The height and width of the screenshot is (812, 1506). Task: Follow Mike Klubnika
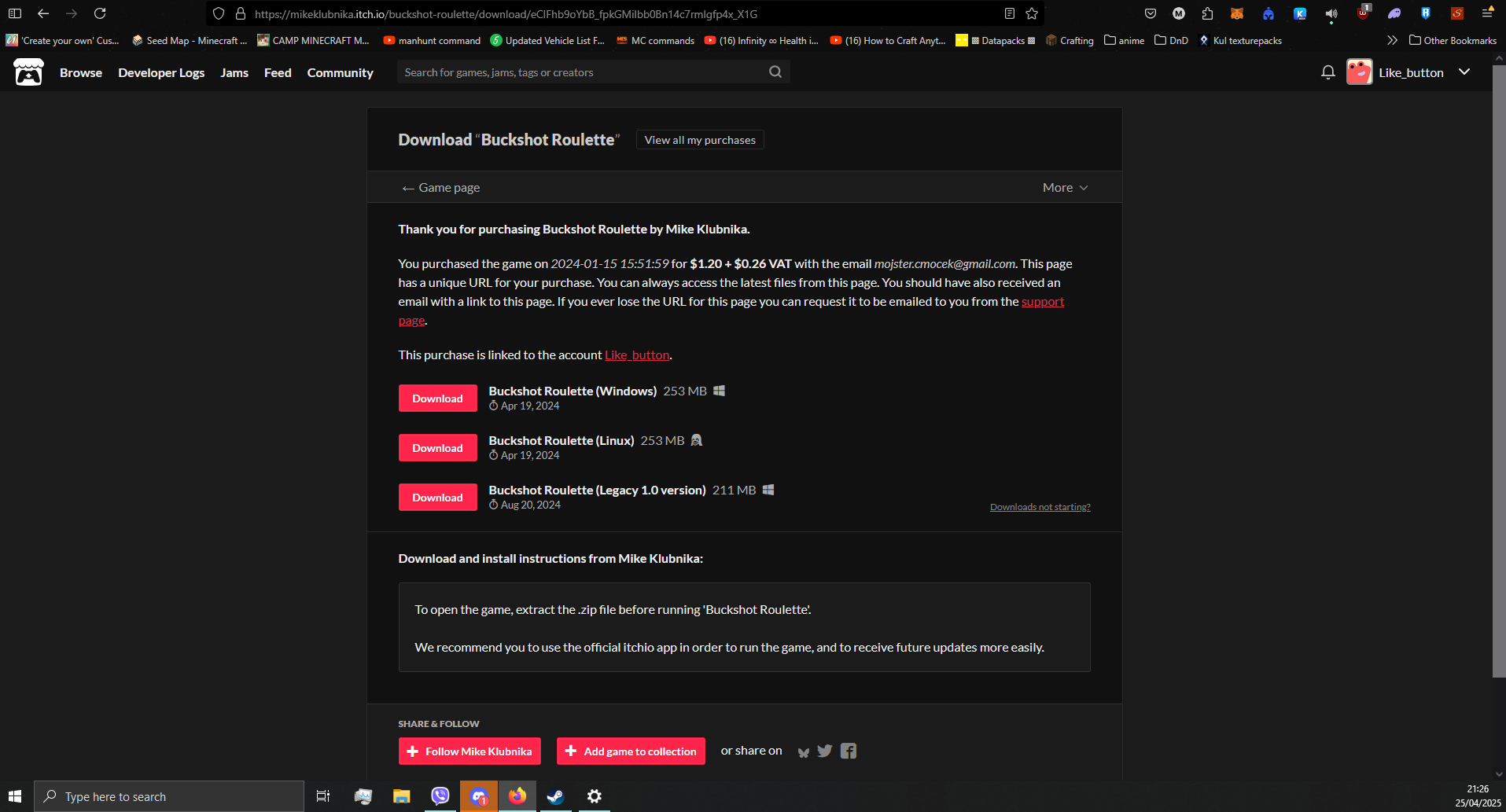[x=469, y=751]
